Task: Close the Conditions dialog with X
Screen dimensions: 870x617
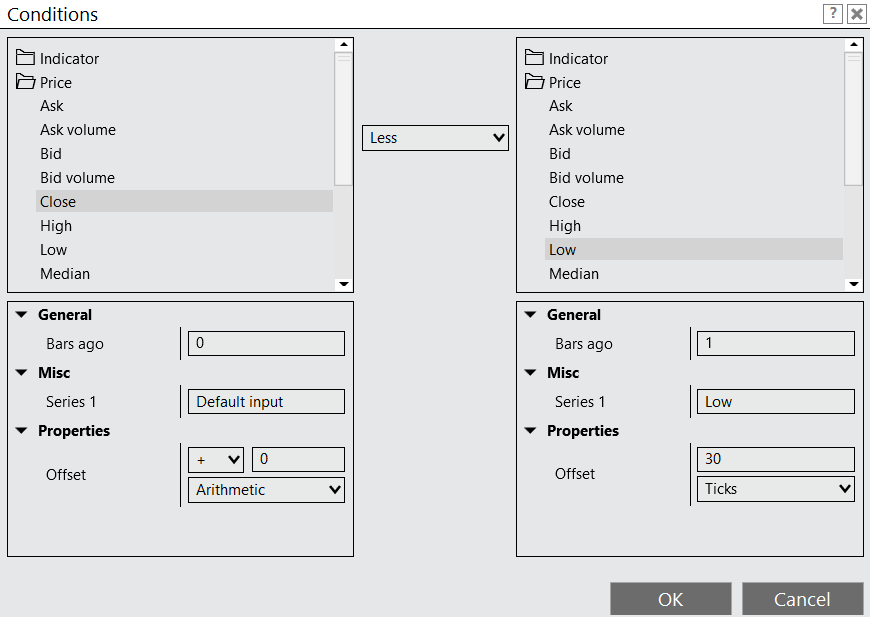Action: click(857, 13)
